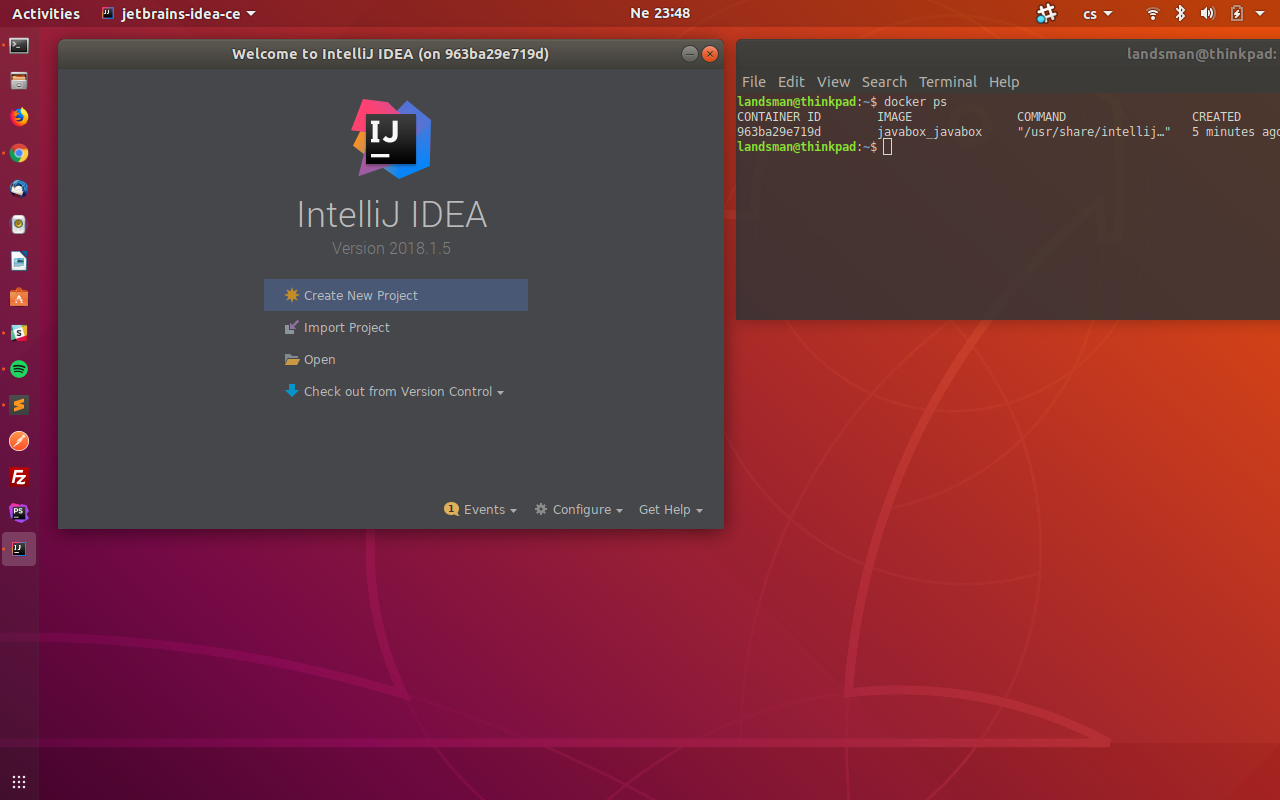Click the "docker ps" command text

pos(915,102)
